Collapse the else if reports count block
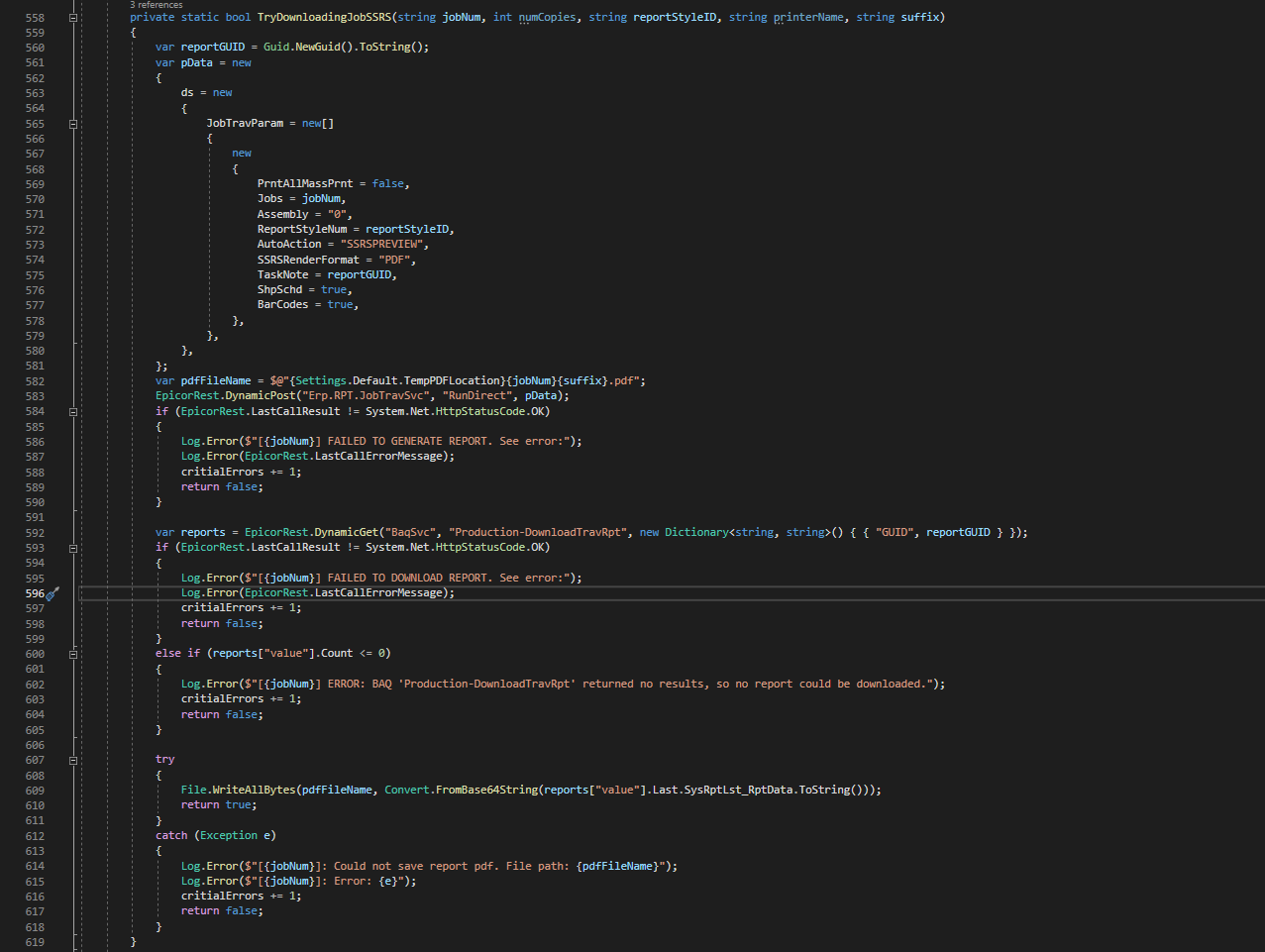Viewport: 1265px width, 952px height. (x=72, y=654)
